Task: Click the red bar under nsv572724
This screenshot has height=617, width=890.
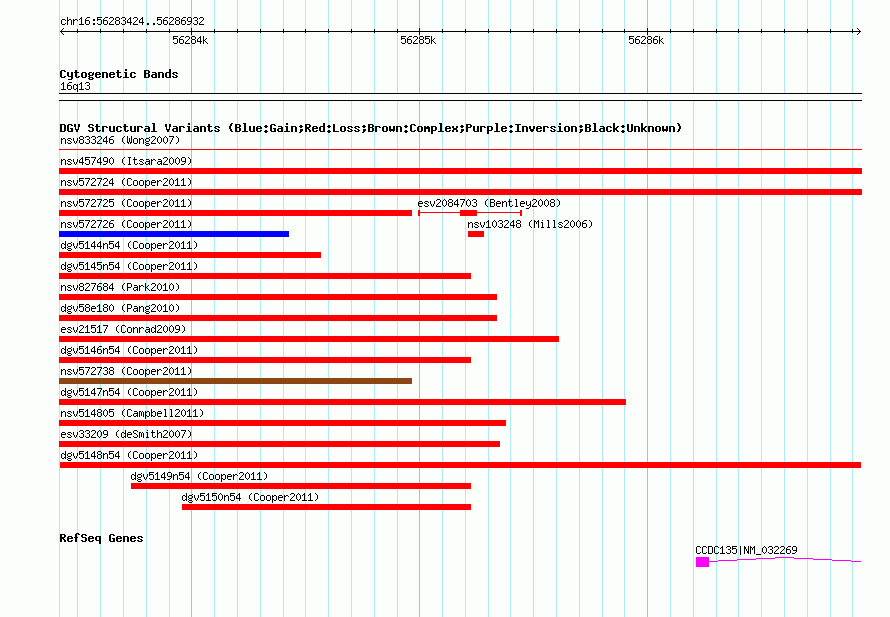Action: [x=460, y=192]
